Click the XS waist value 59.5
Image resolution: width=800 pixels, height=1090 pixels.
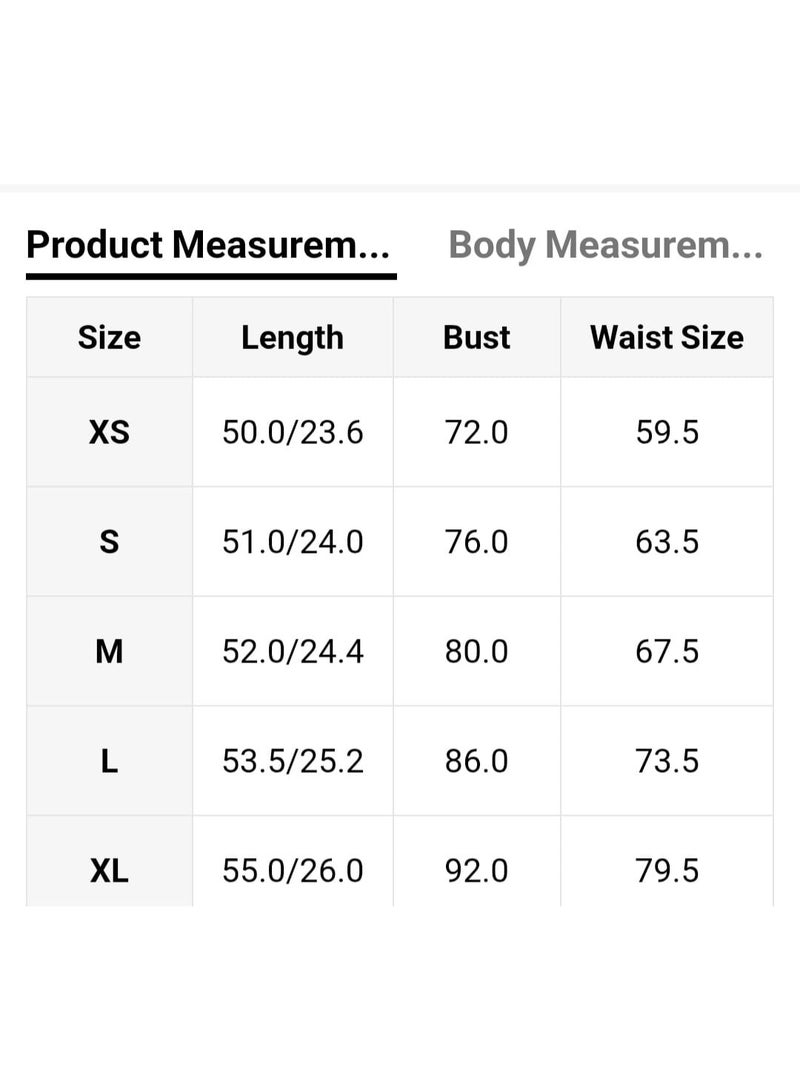coord(667,432)
